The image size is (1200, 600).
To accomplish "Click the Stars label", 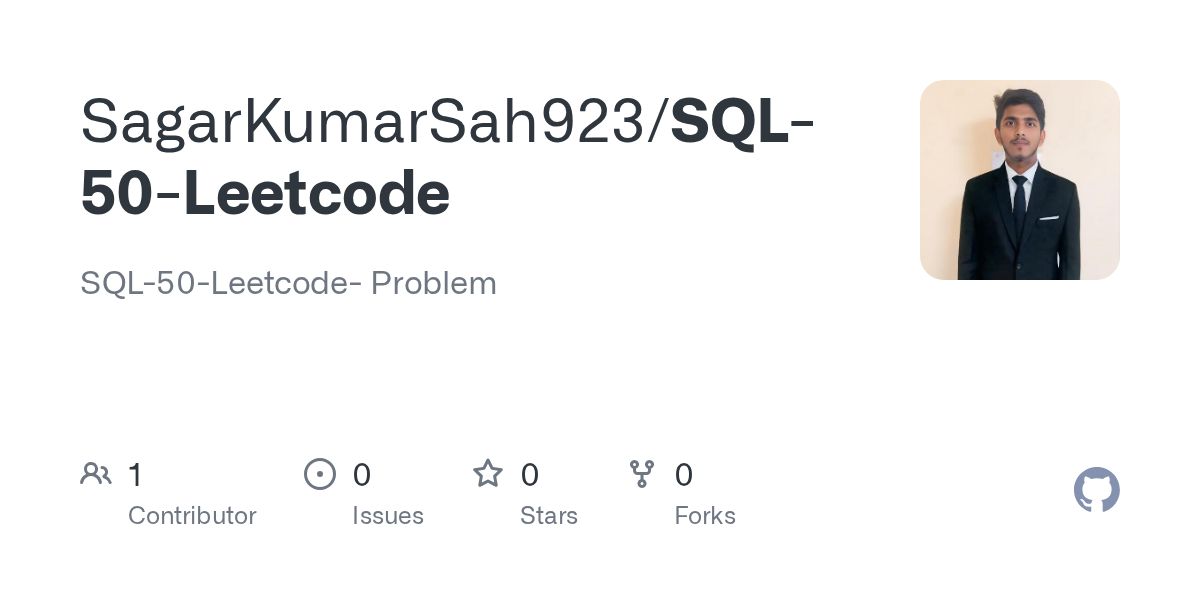I will [549, 516].
